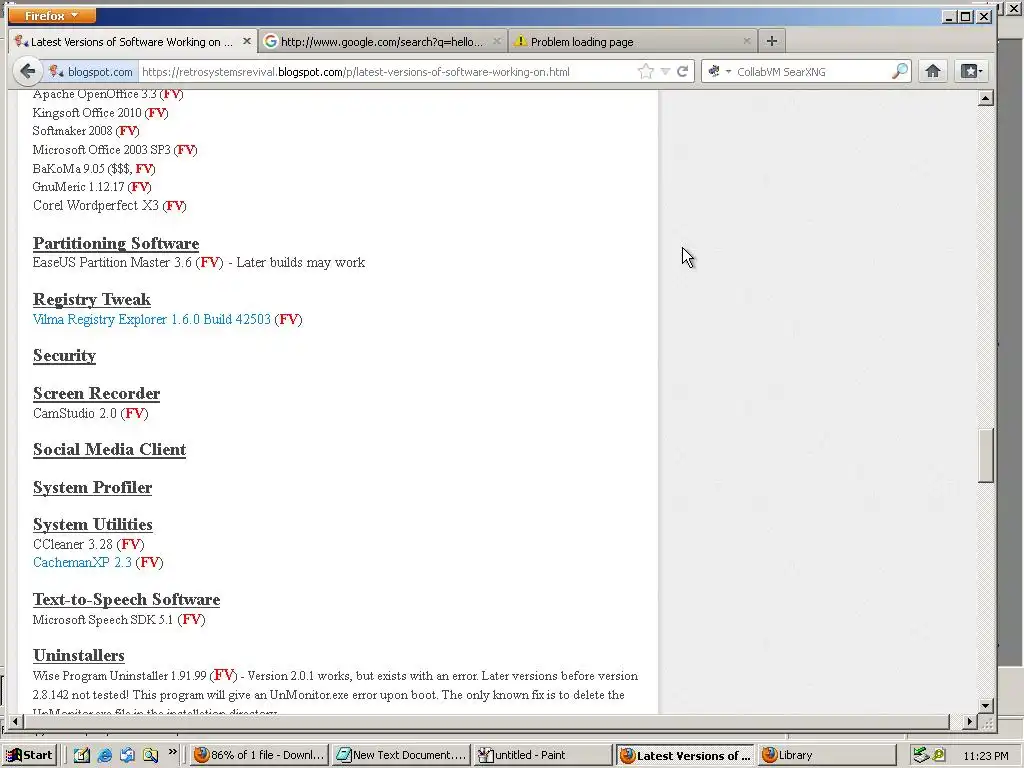Click the Latest Versions of taskbar button
The height and width of the screenshot is (768, 1024).
click(x=684, y=755)
